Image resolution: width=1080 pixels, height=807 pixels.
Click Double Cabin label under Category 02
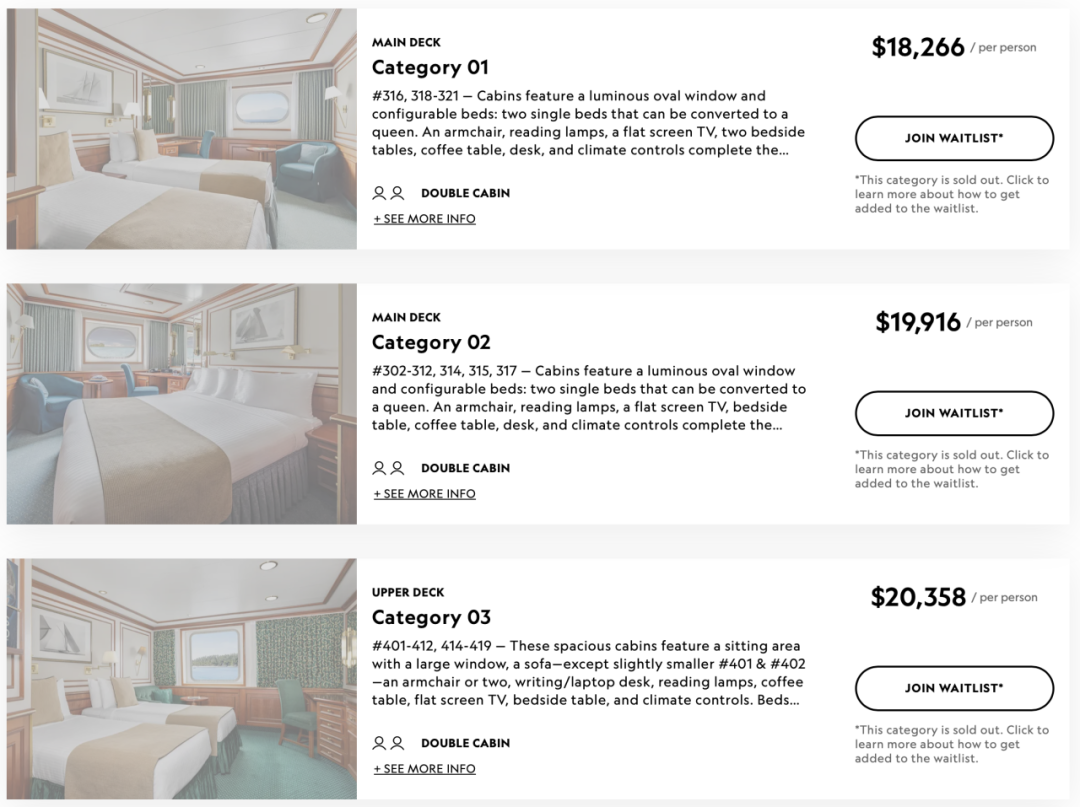point(466,468)
